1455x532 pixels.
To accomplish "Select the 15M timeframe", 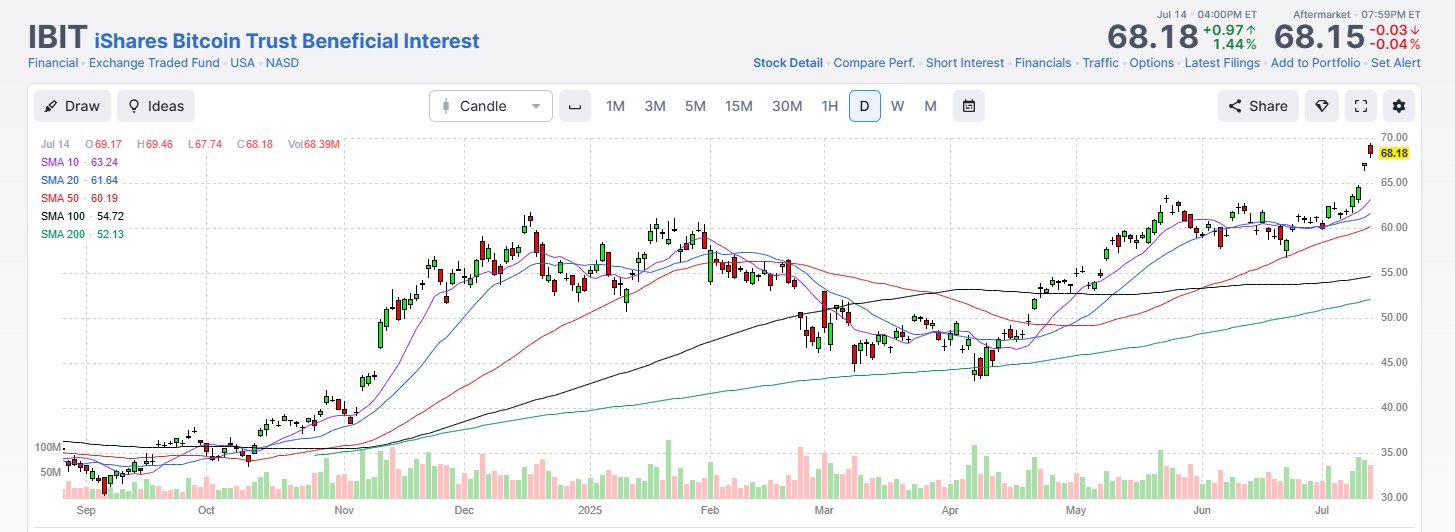I will (739, 106).
